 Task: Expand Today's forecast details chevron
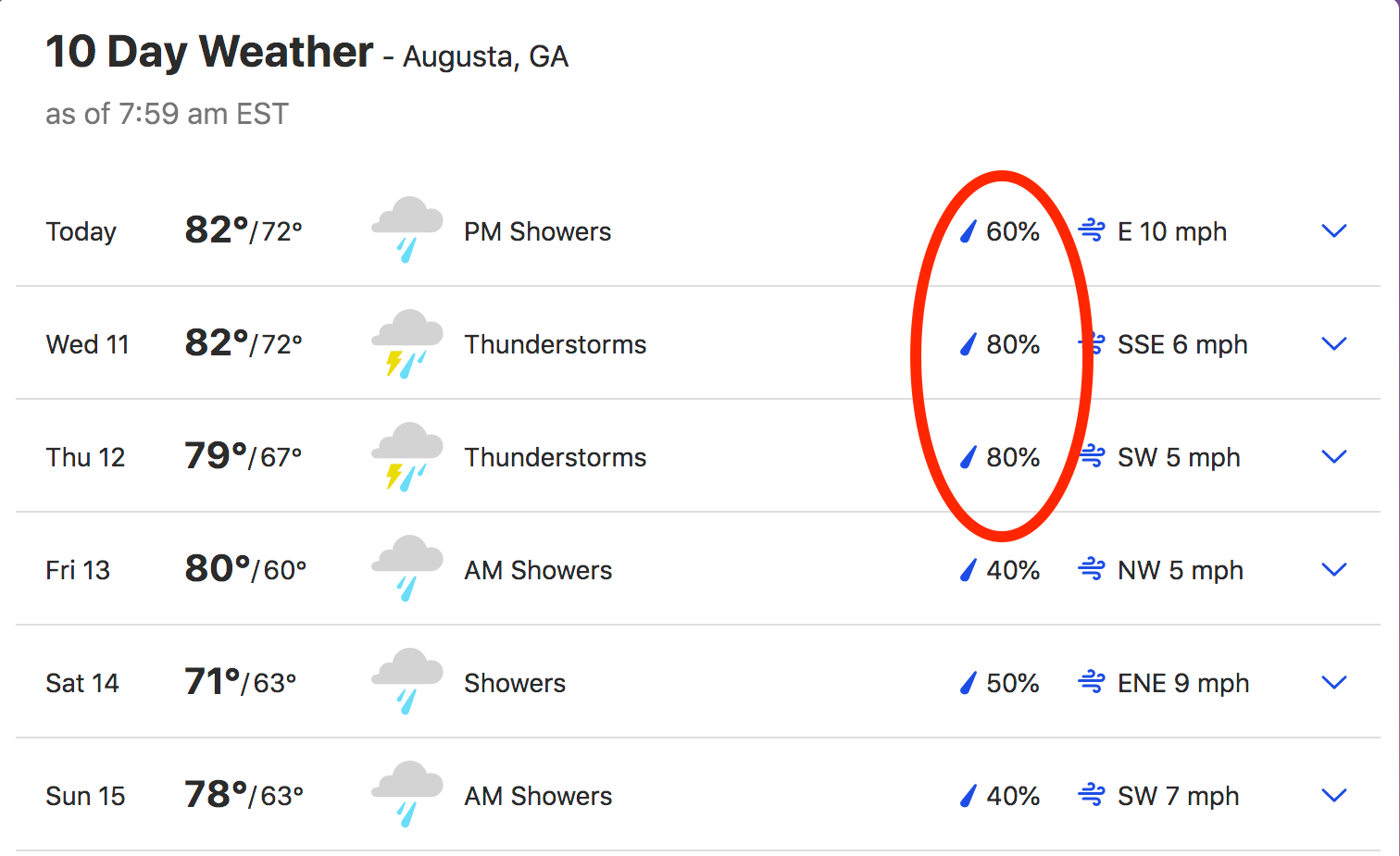coord(1333,230)
